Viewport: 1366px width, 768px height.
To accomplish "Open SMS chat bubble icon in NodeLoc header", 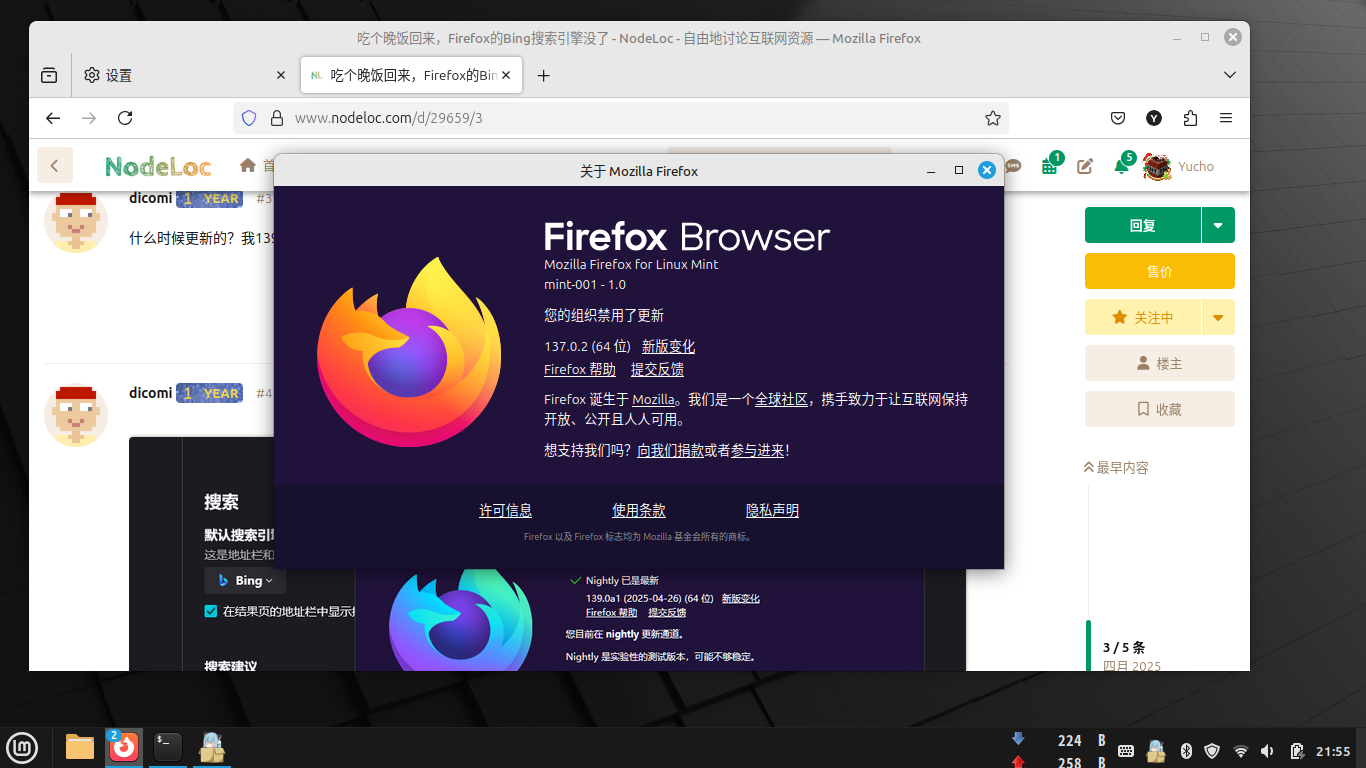I will [1013, 166].
